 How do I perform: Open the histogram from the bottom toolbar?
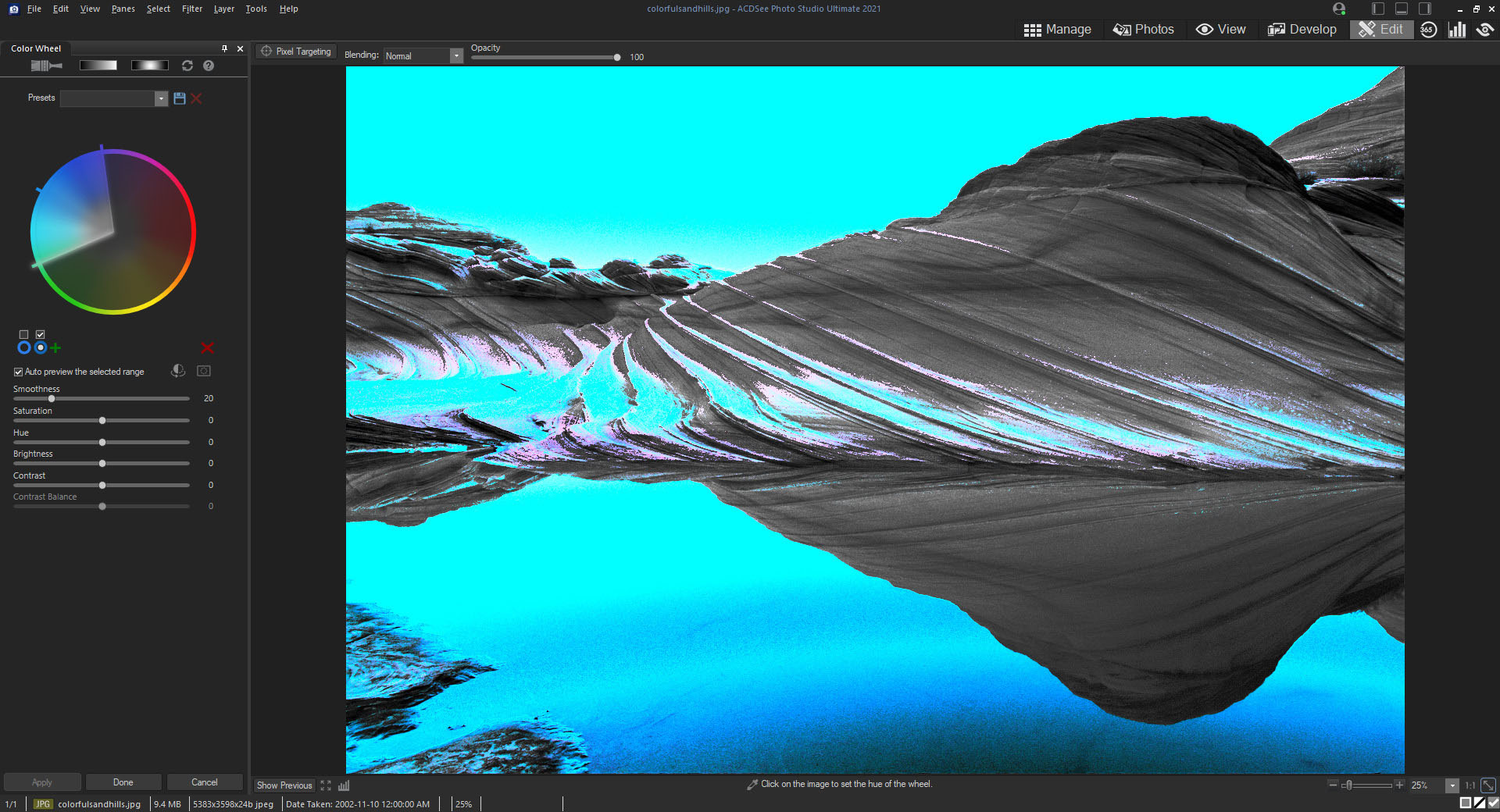coord(344,785)
